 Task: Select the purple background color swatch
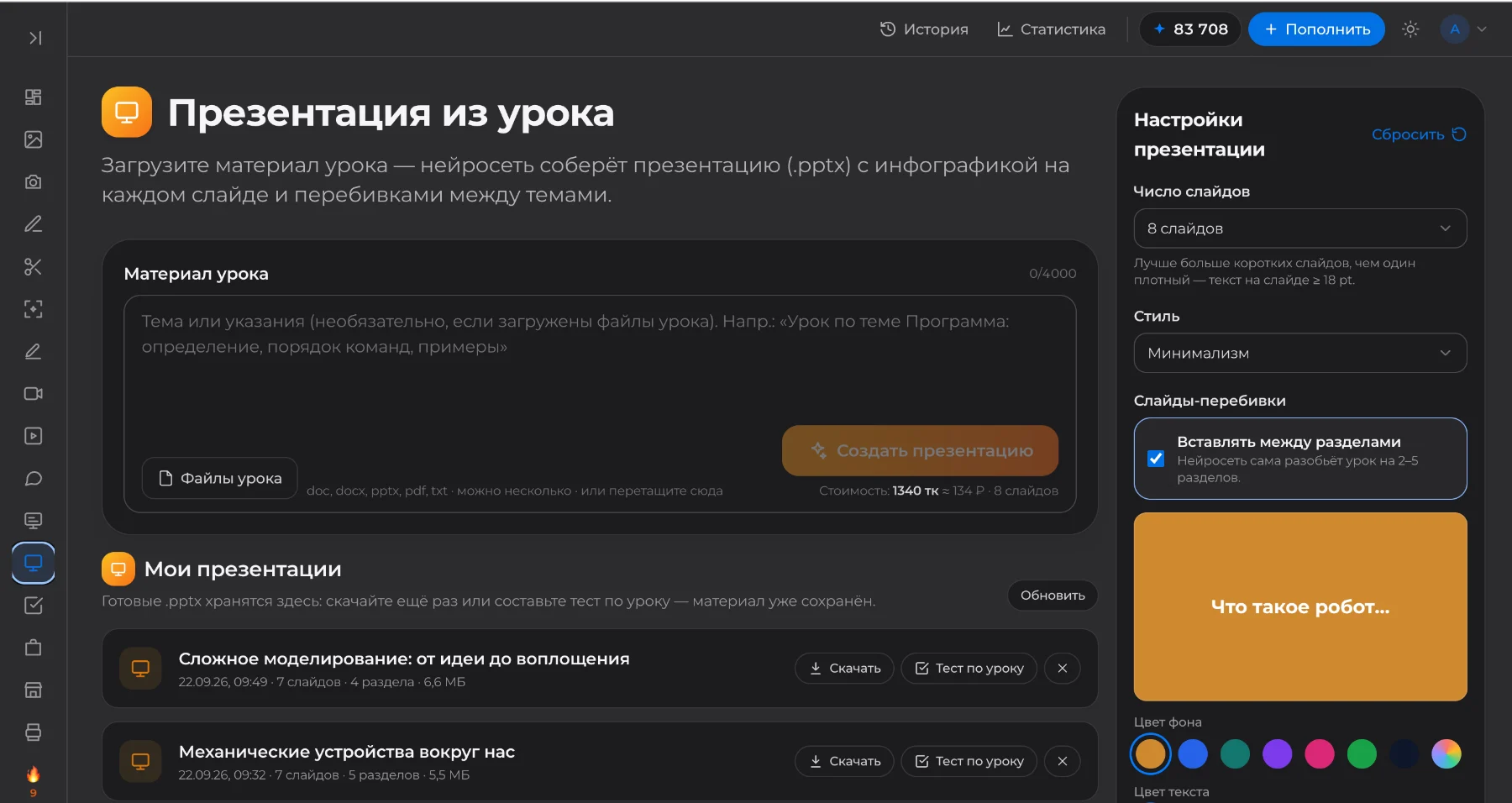[x=1277, y=754]
